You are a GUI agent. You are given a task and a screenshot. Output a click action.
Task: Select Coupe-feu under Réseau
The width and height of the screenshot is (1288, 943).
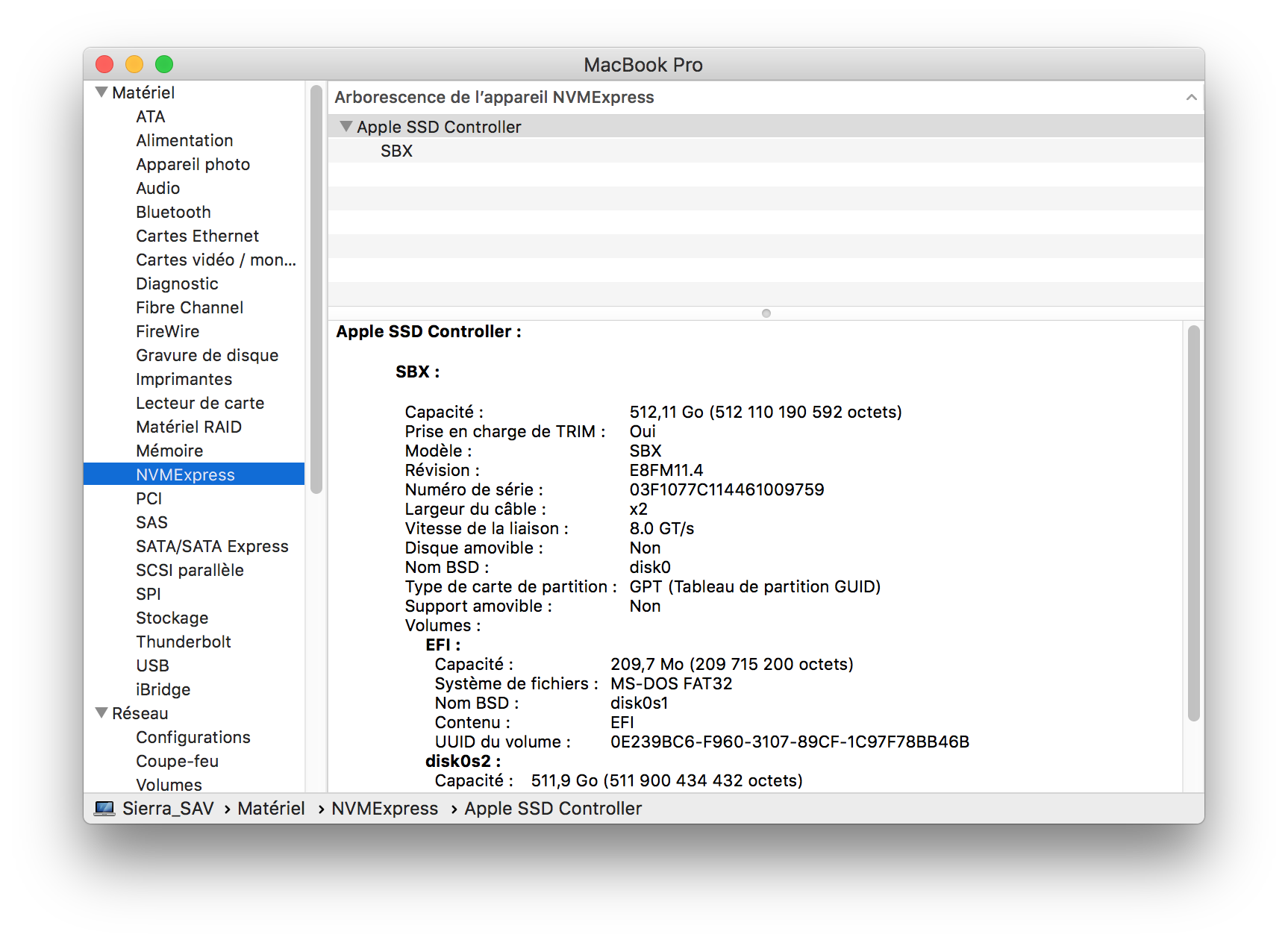[x=177, y=761]
